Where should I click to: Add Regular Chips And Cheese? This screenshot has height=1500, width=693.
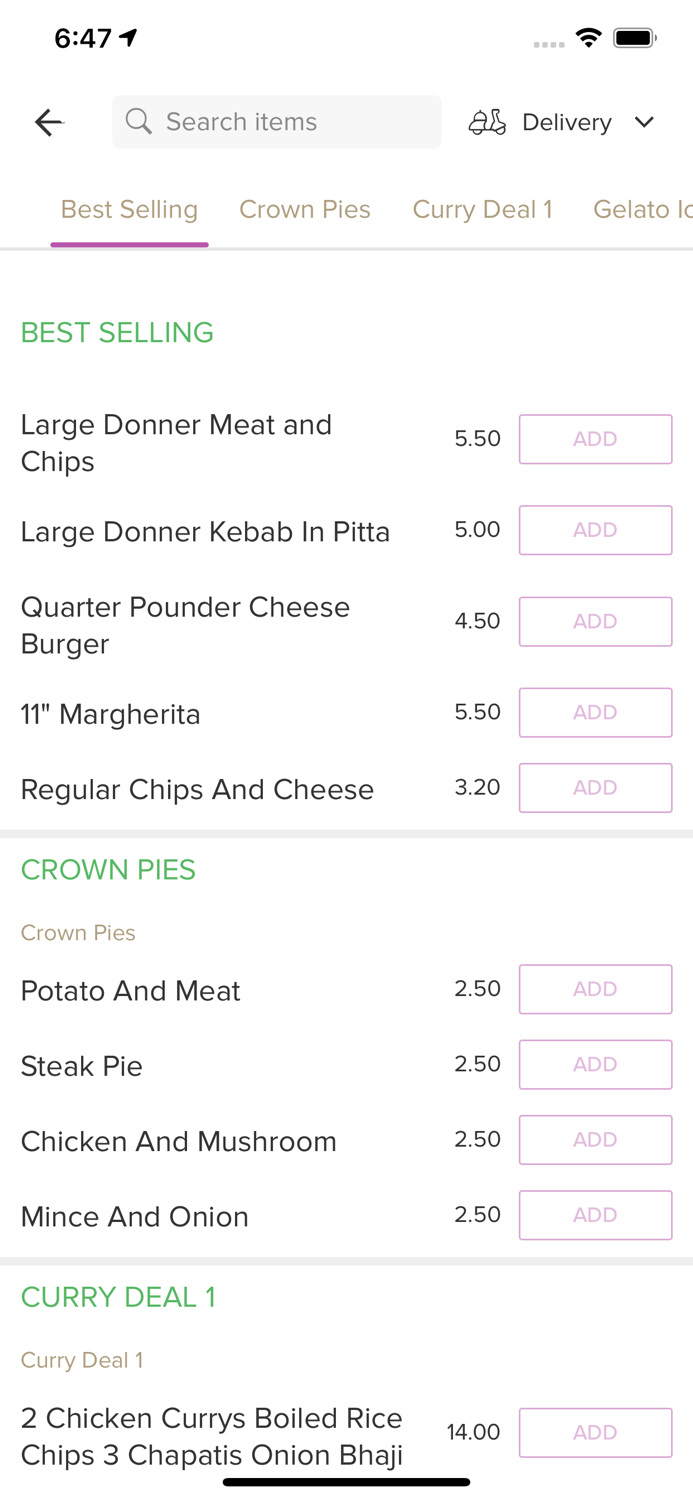[595, 787]
